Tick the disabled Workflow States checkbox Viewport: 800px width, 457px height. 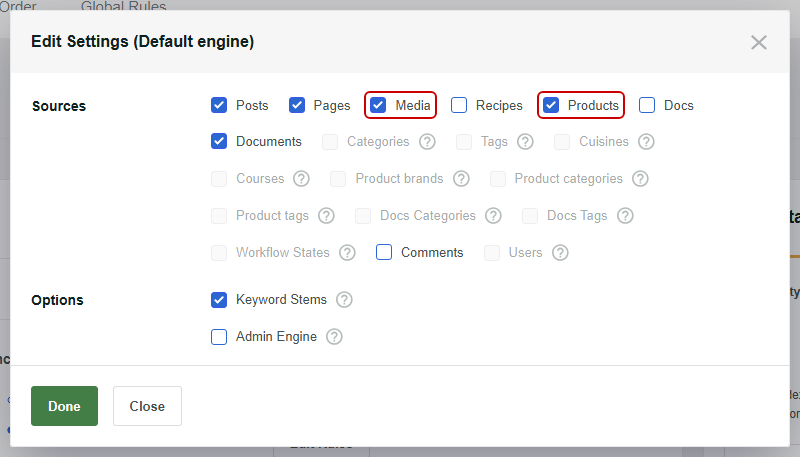(219, 252)
